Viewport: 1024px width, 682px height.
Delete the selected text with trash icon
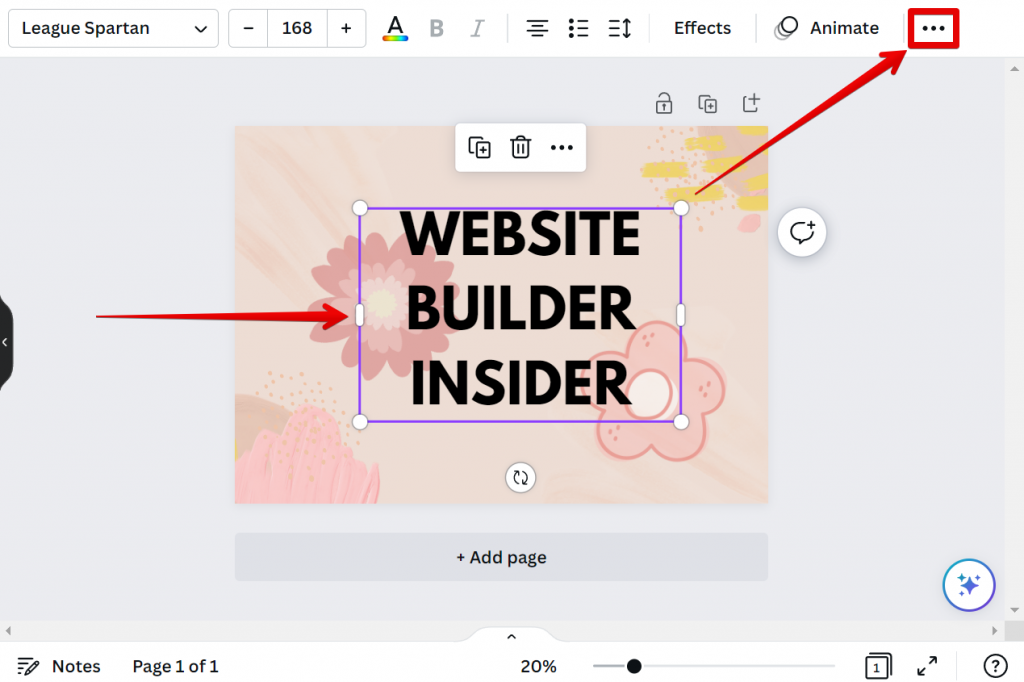coord(520,147)
